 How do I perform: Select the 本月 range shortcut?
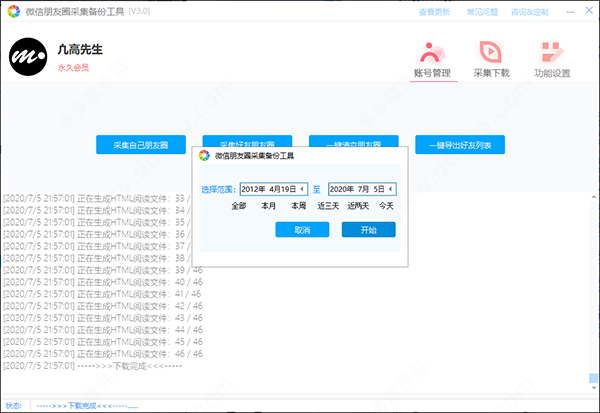tap(269, 206)
